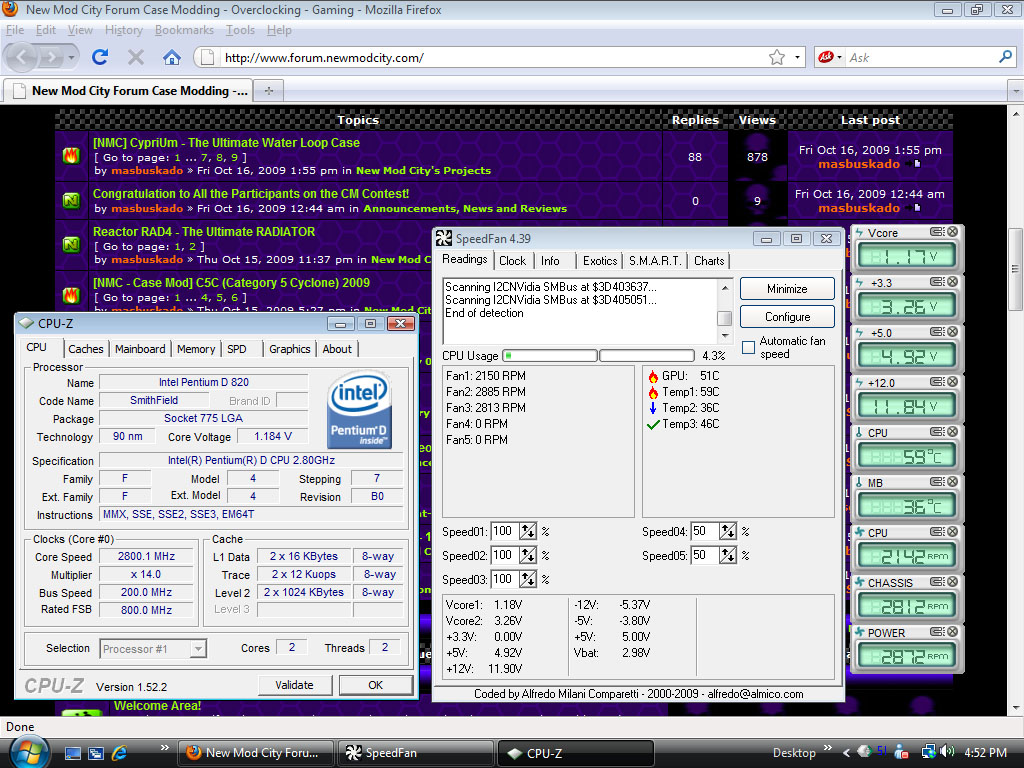Click SpeedFan log scroll down arrow

(725, 336)
